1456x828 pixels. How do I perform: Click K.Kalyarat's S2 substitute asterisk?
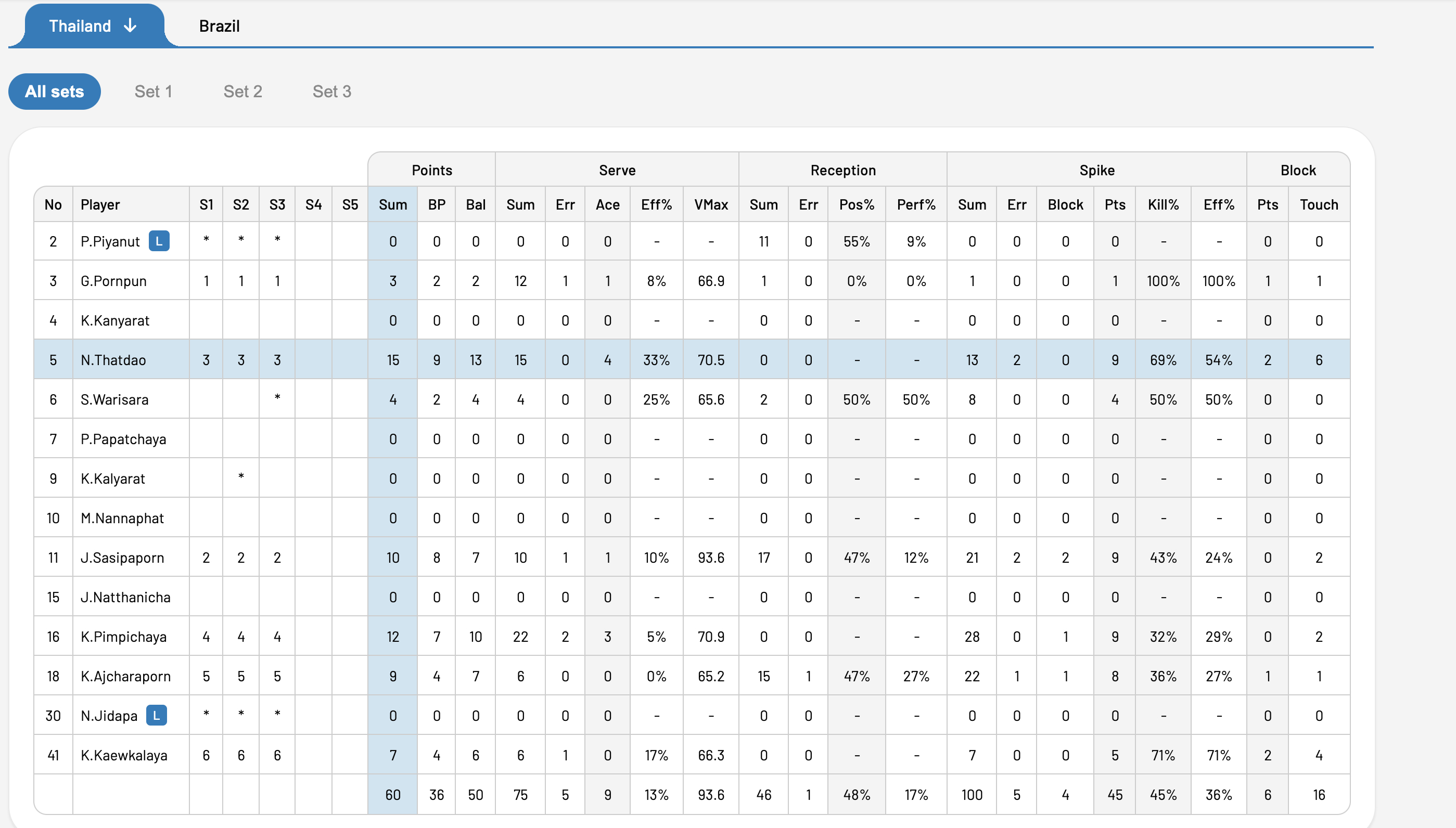pyautogui.click(x=241, y=476)
